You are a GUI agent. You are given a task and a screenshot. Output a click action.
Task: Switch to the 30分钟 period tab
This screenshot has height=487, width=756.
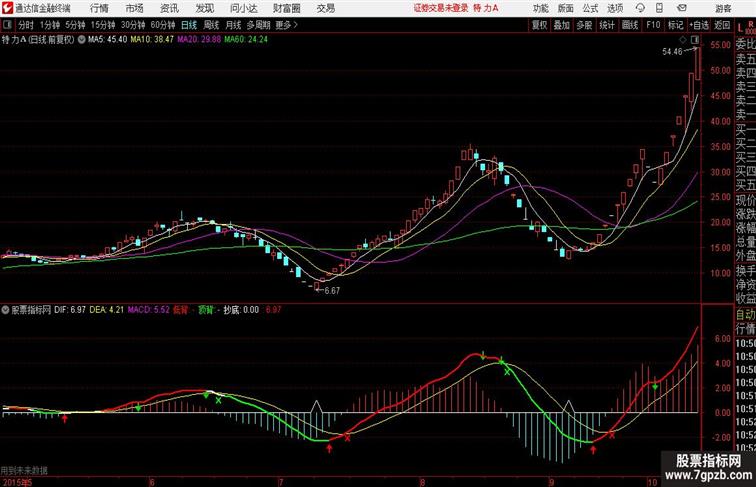point(133,25)
